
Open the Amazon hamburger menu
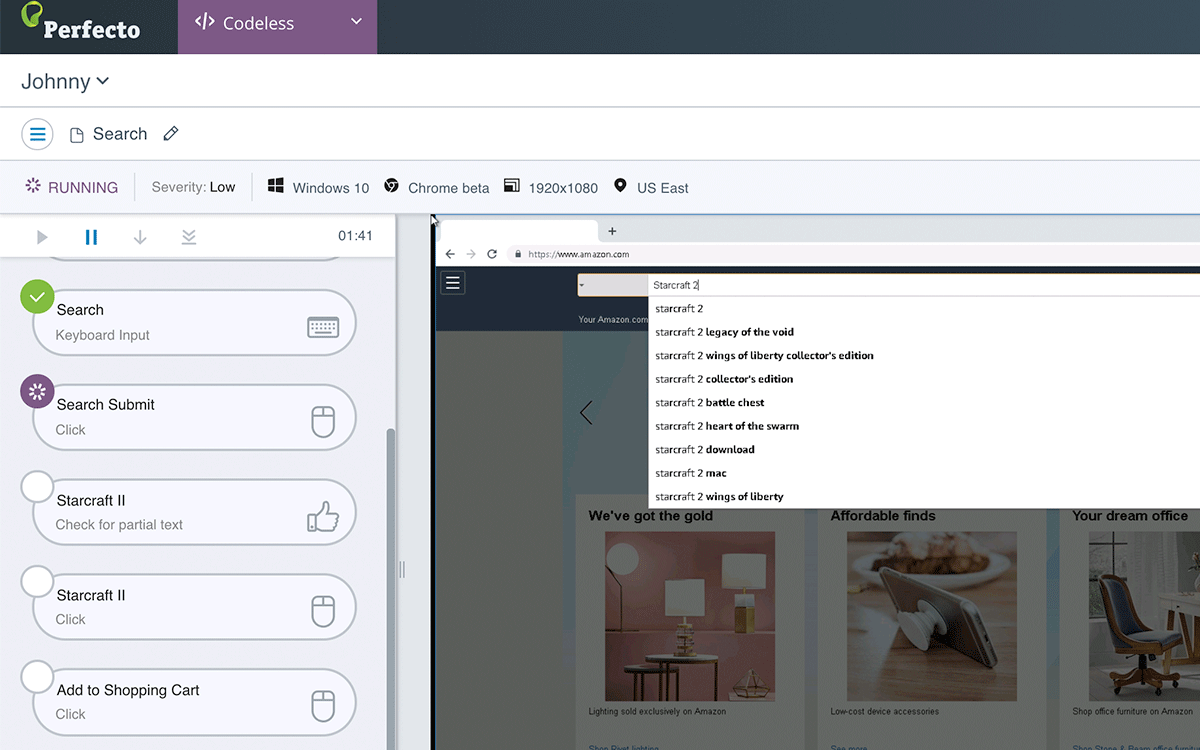453,283
